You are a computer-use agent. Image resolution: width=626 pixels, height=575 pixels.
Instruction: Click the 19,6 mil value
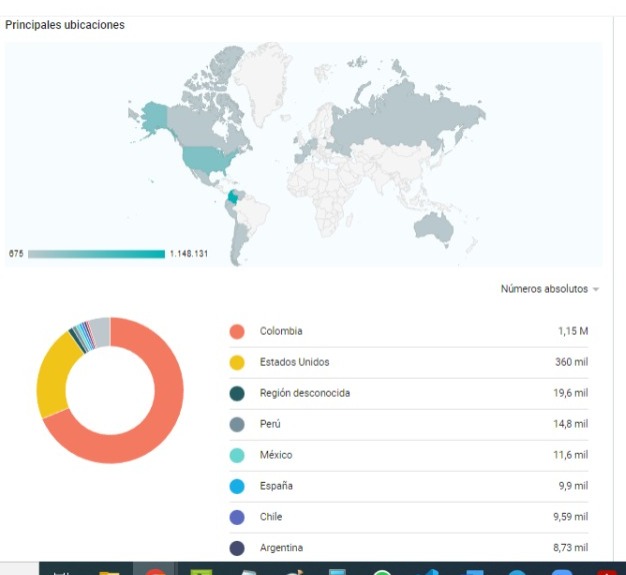571,393
